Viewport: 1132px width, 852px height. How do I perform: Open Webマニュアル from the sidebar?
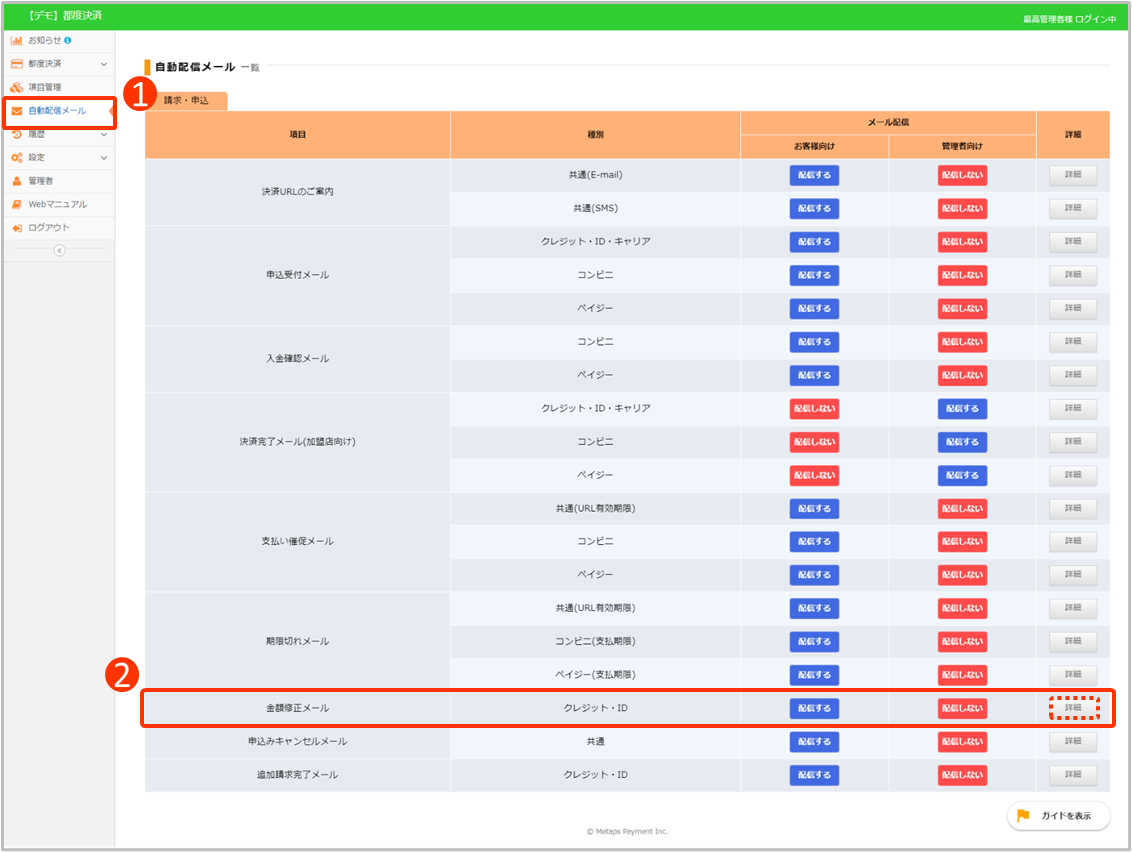pos(57,204)
